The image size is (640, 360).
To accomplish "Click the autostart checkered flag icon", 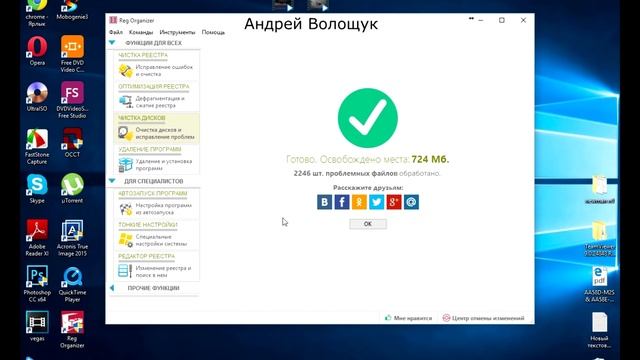I will click(126, 209).
